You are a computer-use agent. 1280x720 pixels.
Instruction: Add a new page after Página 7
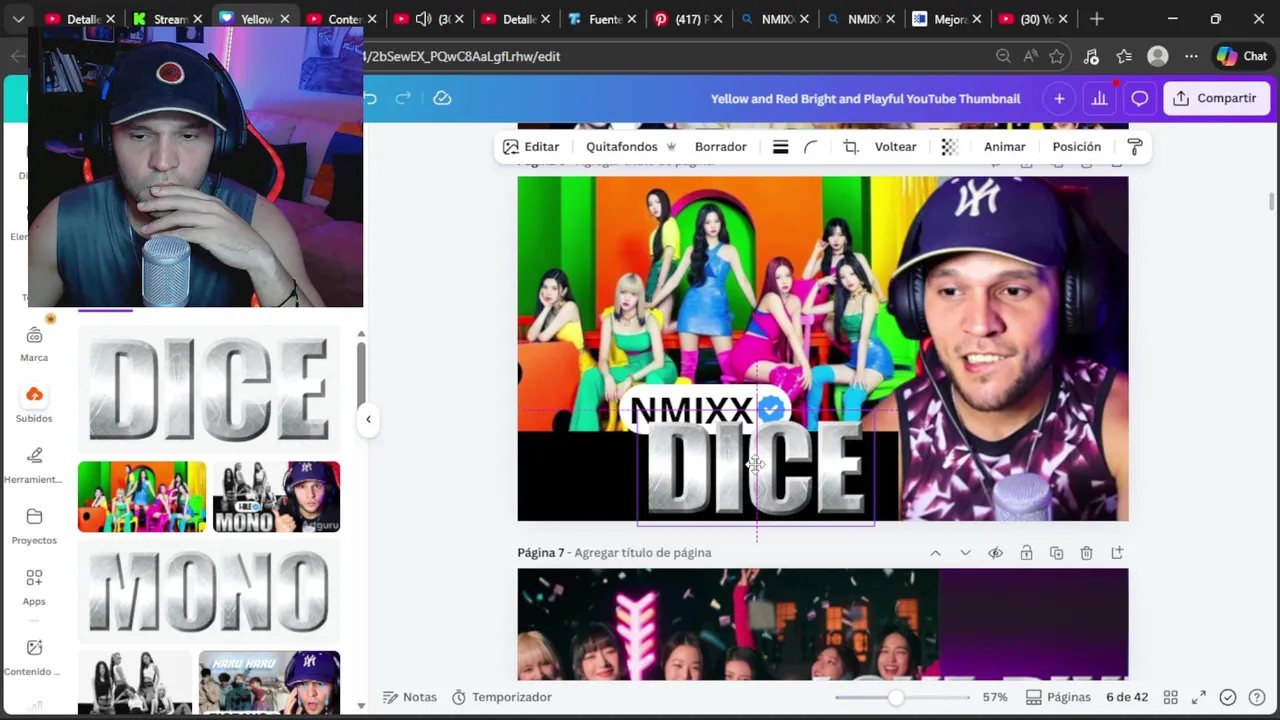pos(1117,553)
